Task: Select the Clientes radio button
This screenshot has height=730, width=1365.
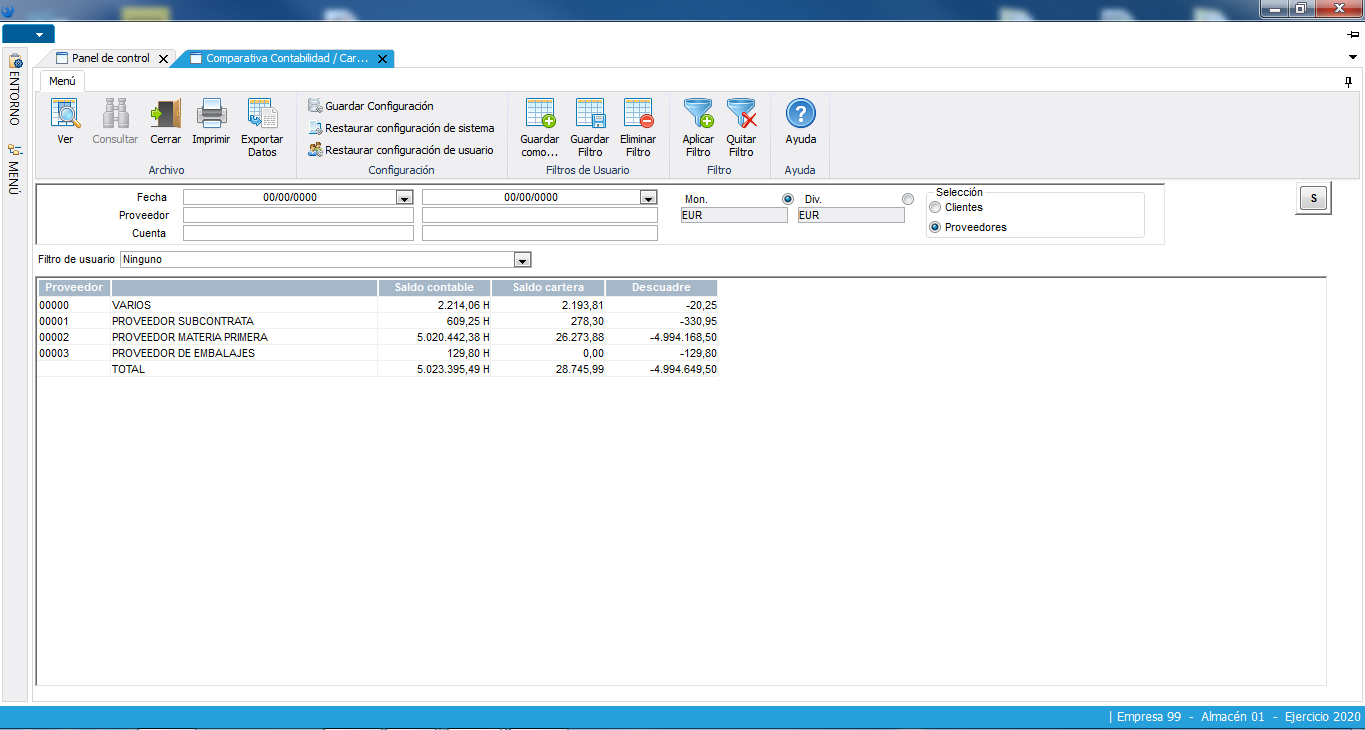Action: click(935, 208)
